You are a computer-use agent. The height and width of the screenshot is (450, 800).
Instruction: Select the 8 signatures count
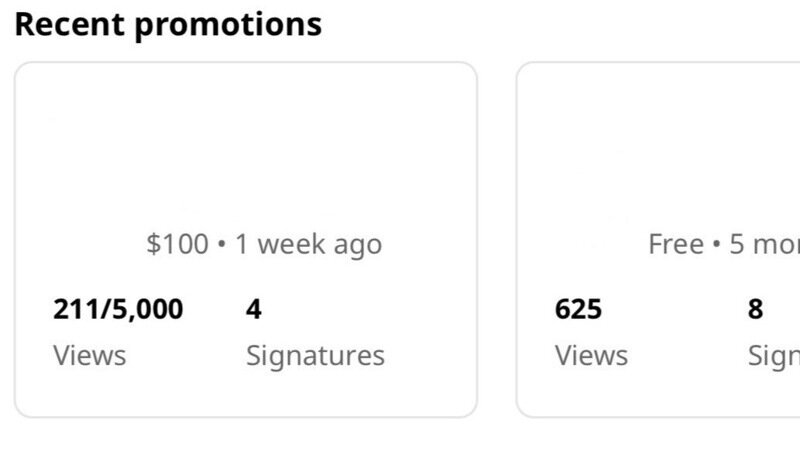coord(755,310)
